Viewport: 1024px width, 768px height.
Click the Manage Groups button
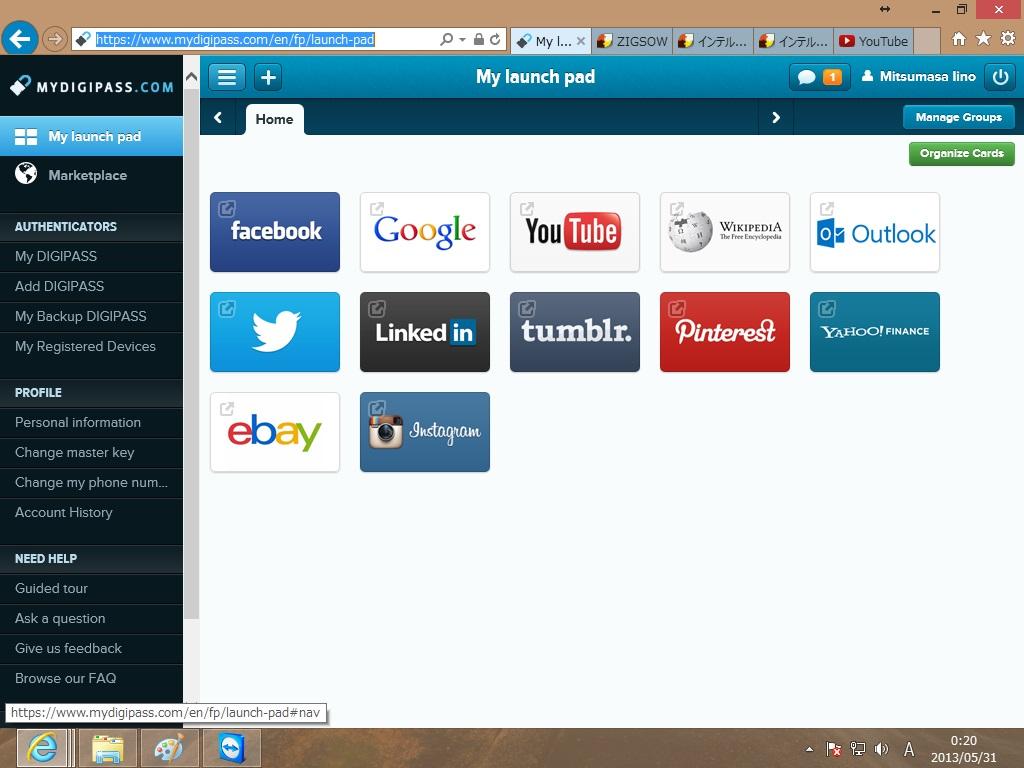tap(958, 118)
